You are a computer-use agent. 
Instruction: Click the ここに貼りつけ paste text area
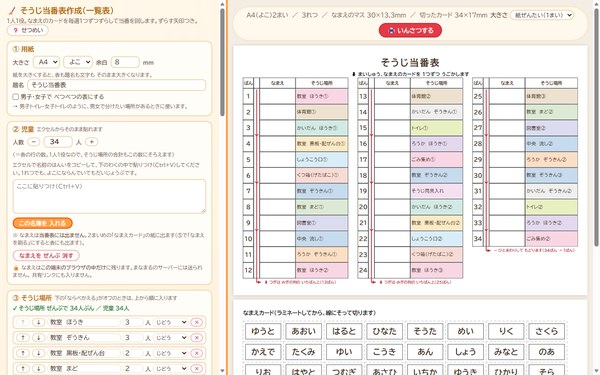109,196
